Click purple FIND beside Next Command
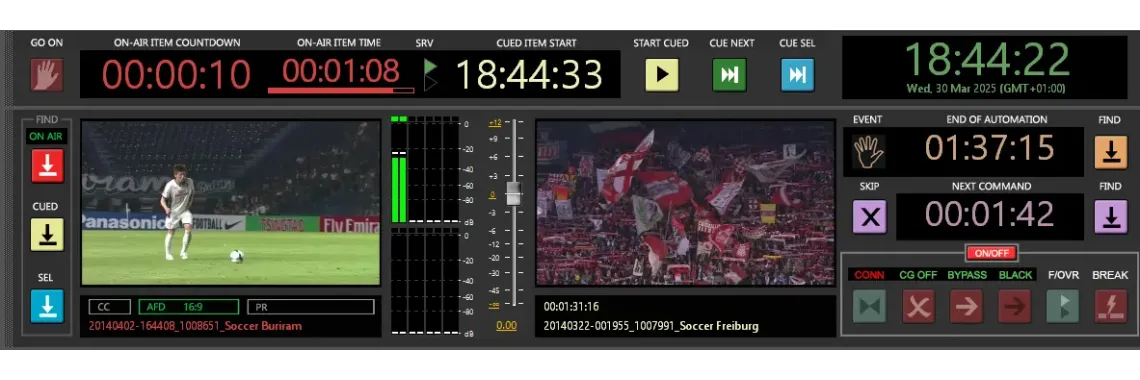Image resolution: width=1140 pixels, height=380 pixels. (1110, 217)
